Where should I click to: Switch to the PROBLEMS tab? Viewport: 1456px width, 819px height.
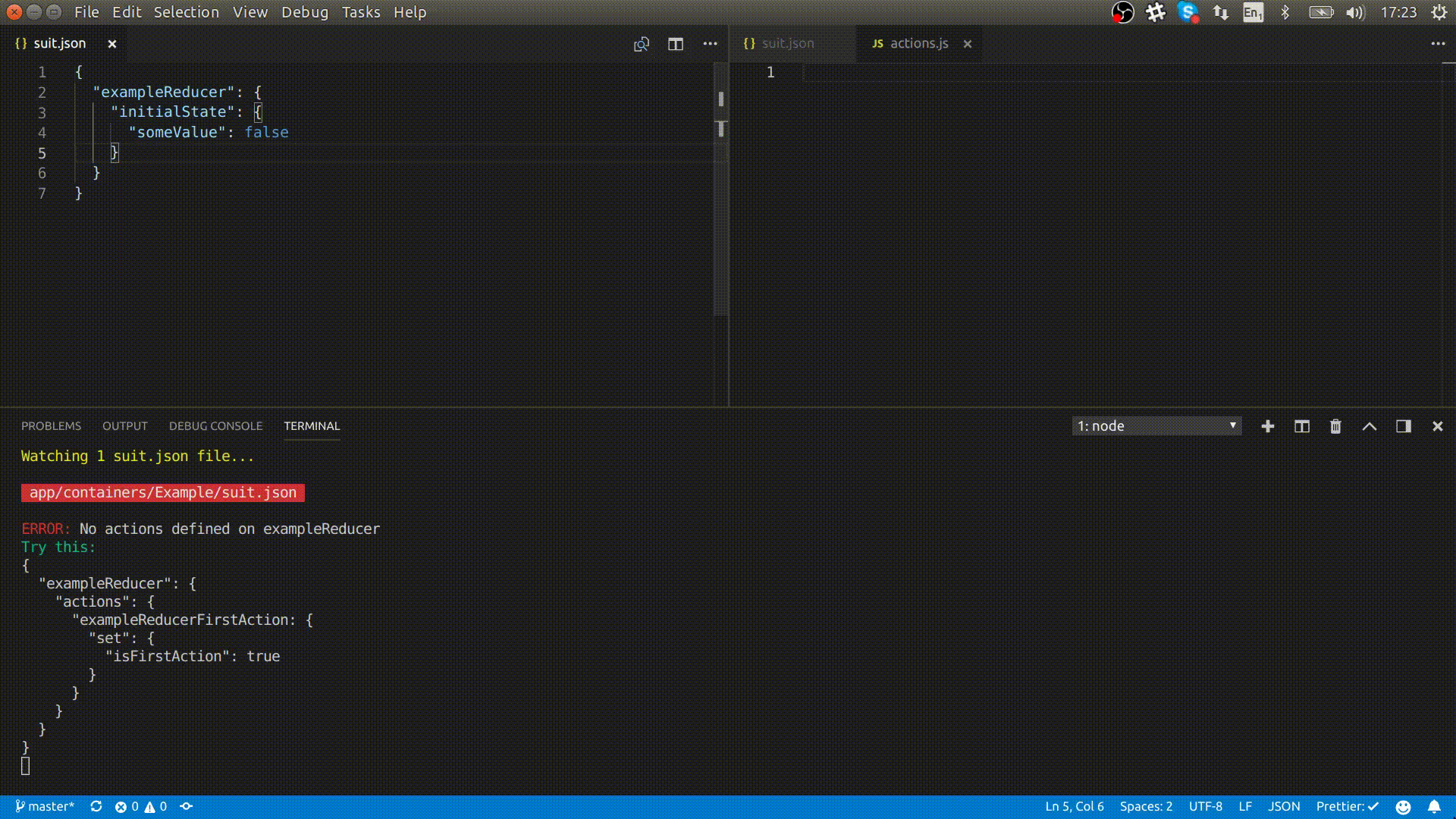tap(51, 426)
